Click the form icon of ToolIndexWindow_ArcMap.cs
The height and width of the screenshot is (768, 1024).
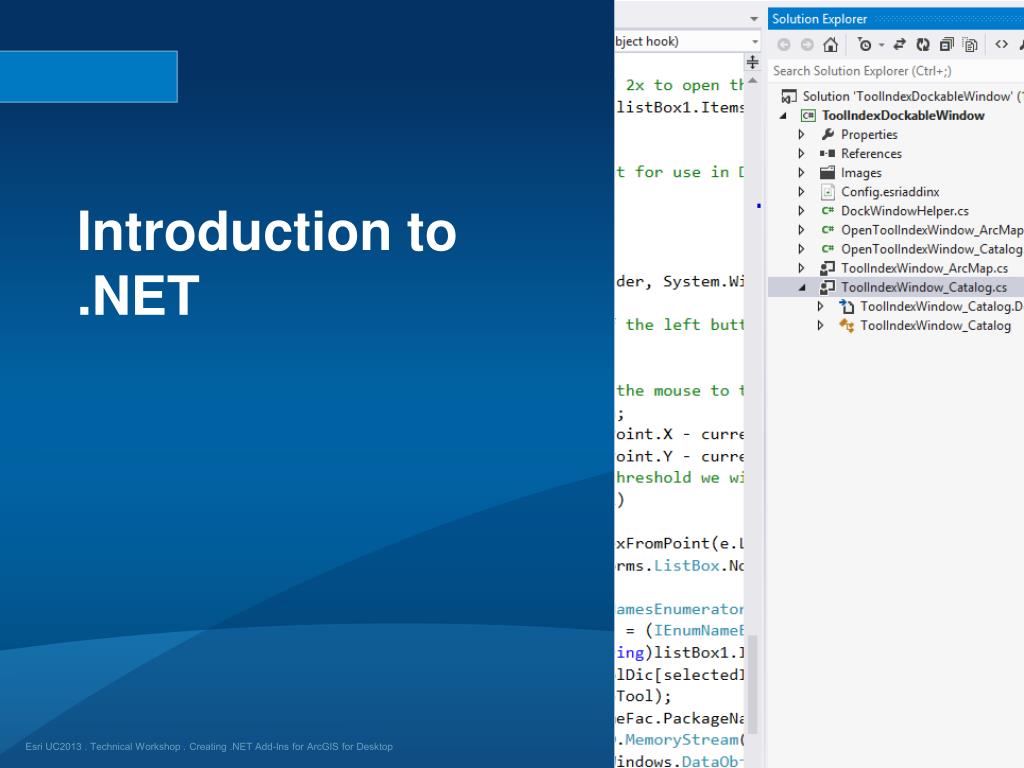(x=827, y=268)
